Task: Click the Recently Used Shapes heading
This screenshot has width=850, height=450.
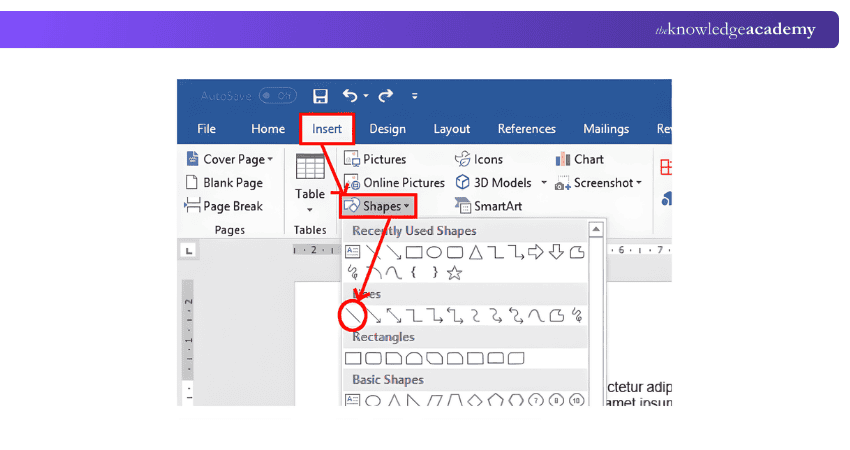Action: click(x=414, y=231)
